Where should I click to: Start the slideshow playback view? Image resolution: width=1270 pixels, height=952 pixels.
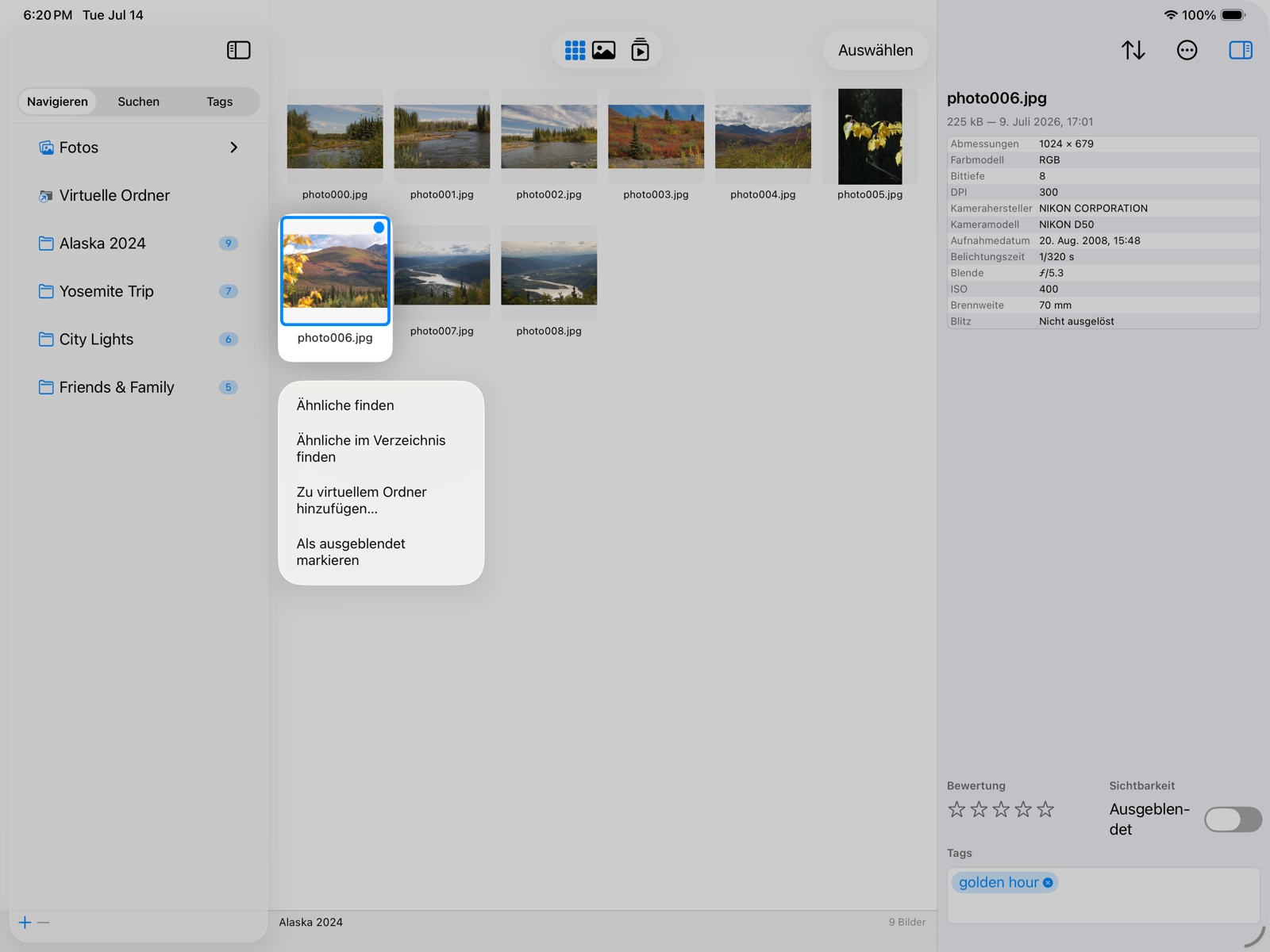tap(640, 50)
